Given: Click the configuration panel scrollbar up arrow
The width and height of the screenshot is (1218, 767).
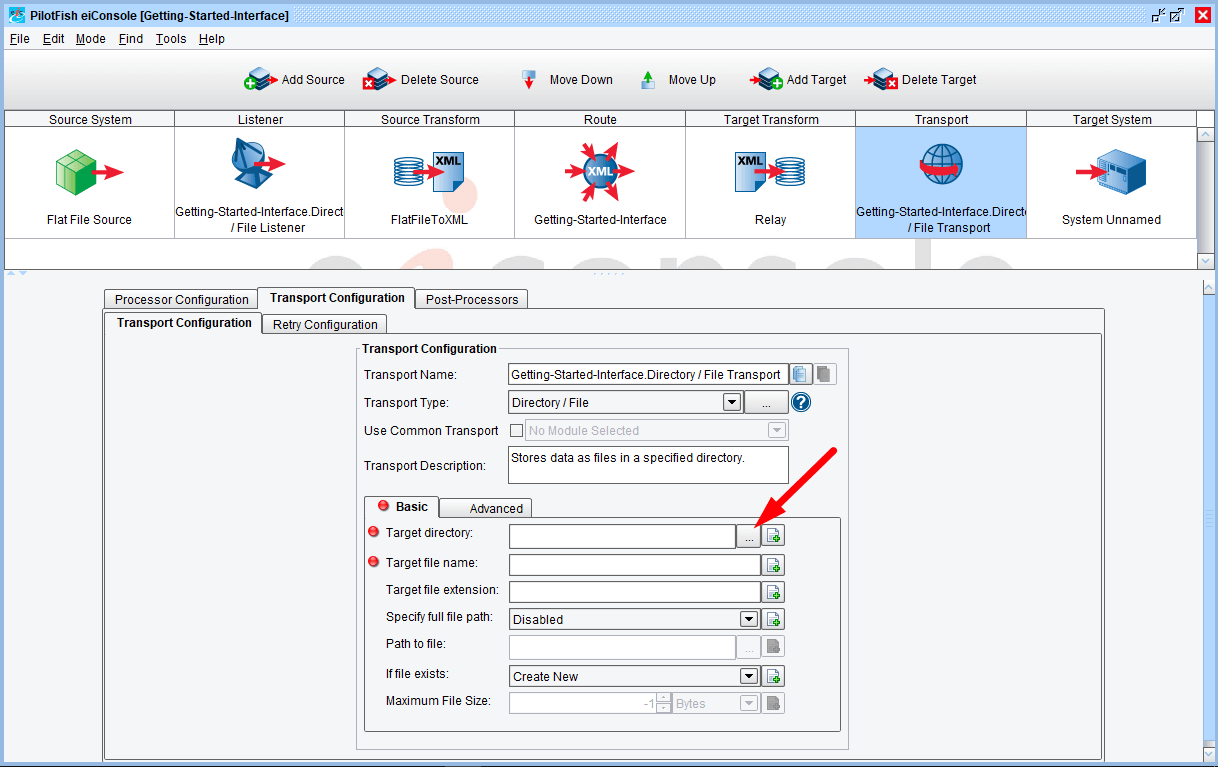Looking at the screenshot, I should [x=1209, y=288].
